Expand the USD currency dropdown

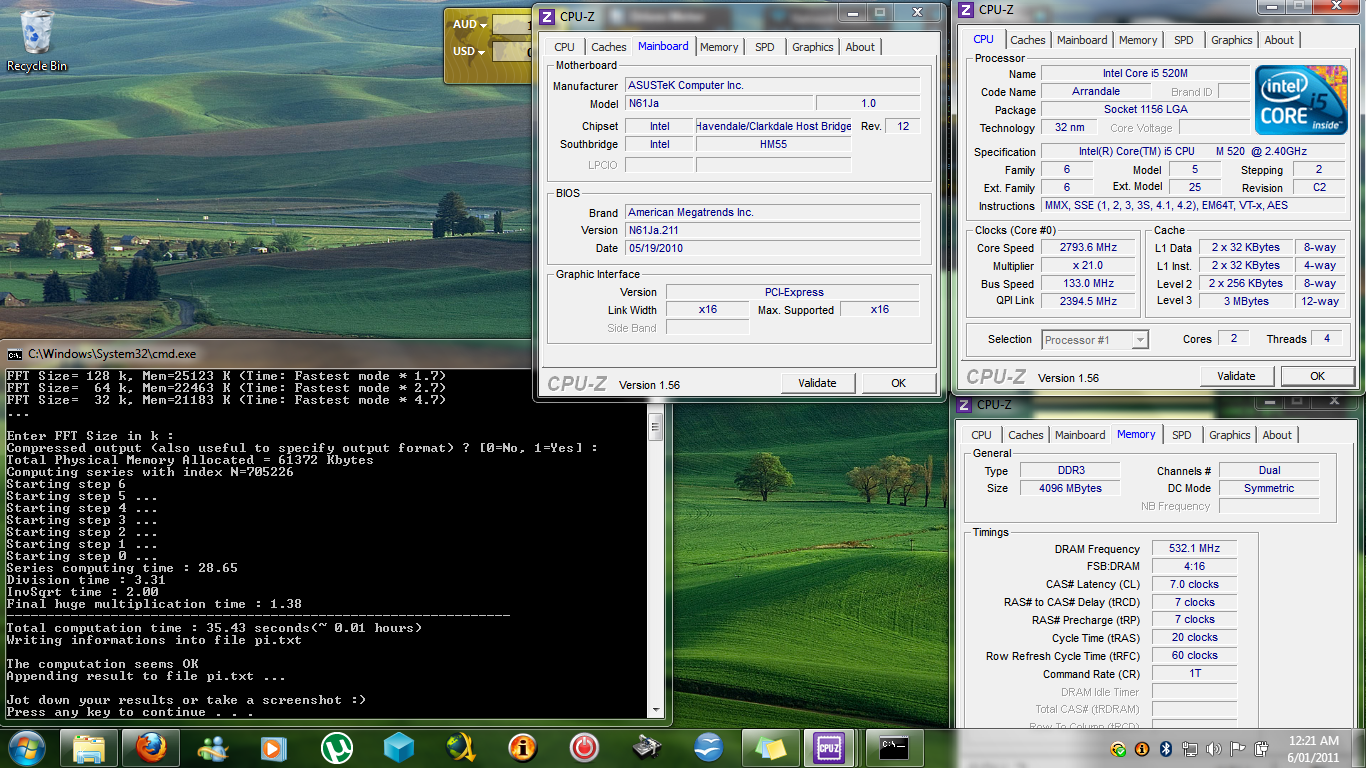coord(470,52)
